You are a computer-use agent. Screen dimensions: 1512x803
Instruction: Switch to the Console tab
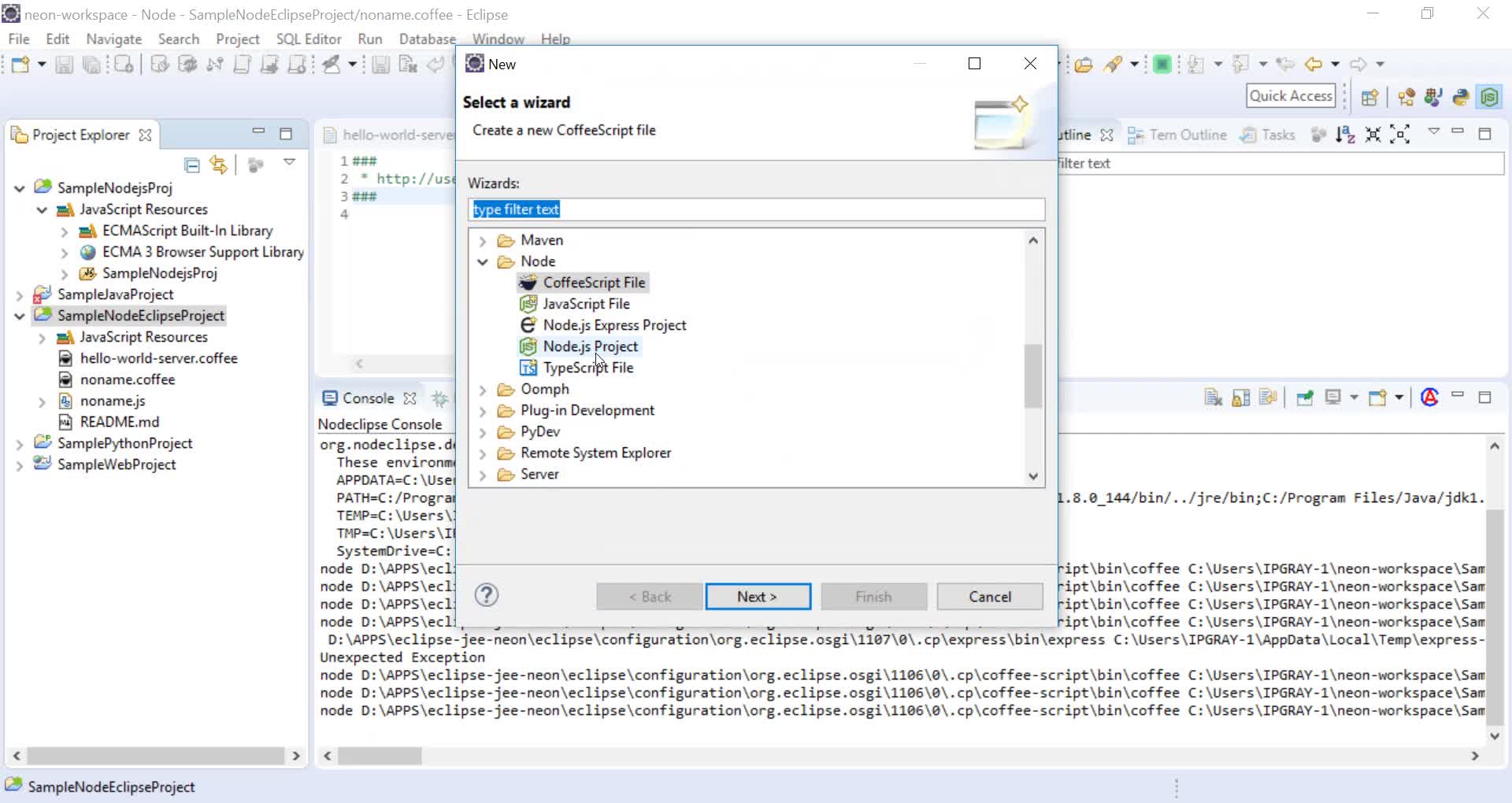pos(367,398)
